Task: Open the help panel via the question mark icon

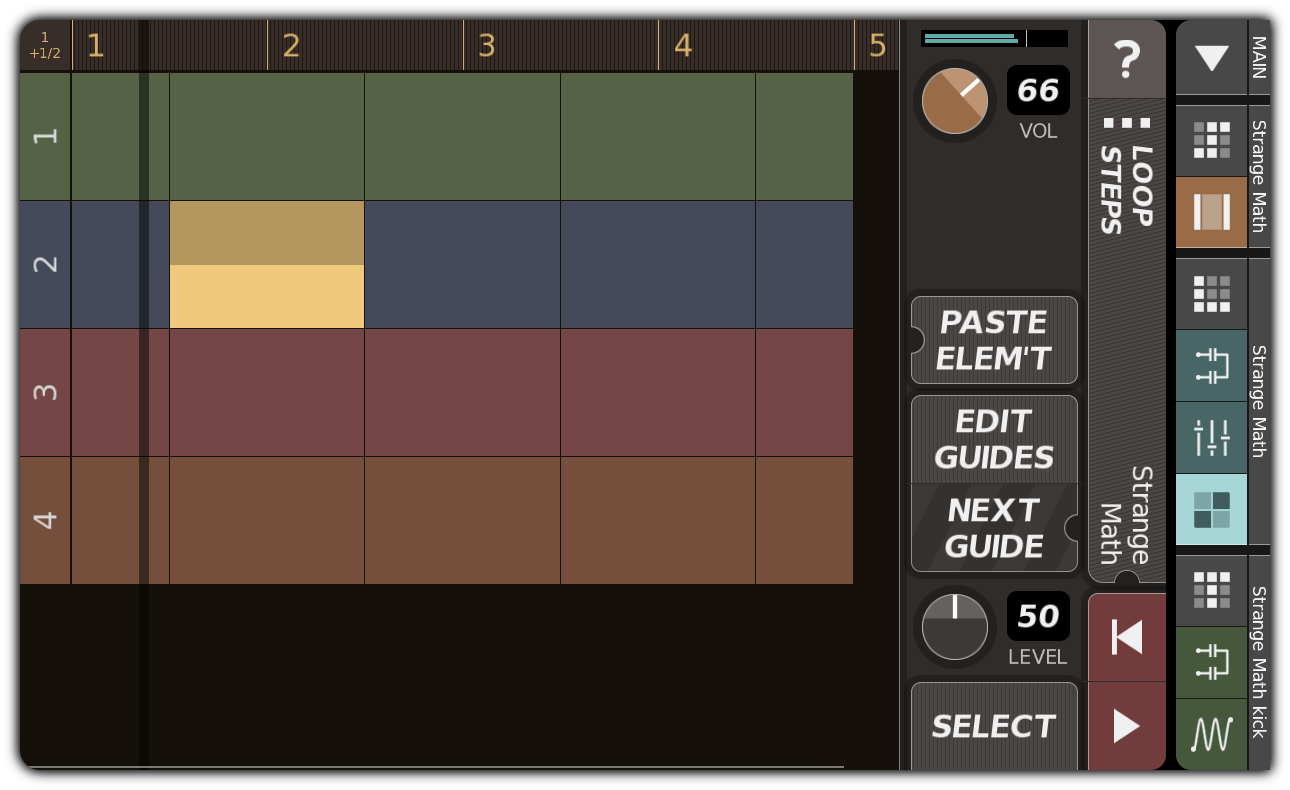Action: [x=1127, y=57]
